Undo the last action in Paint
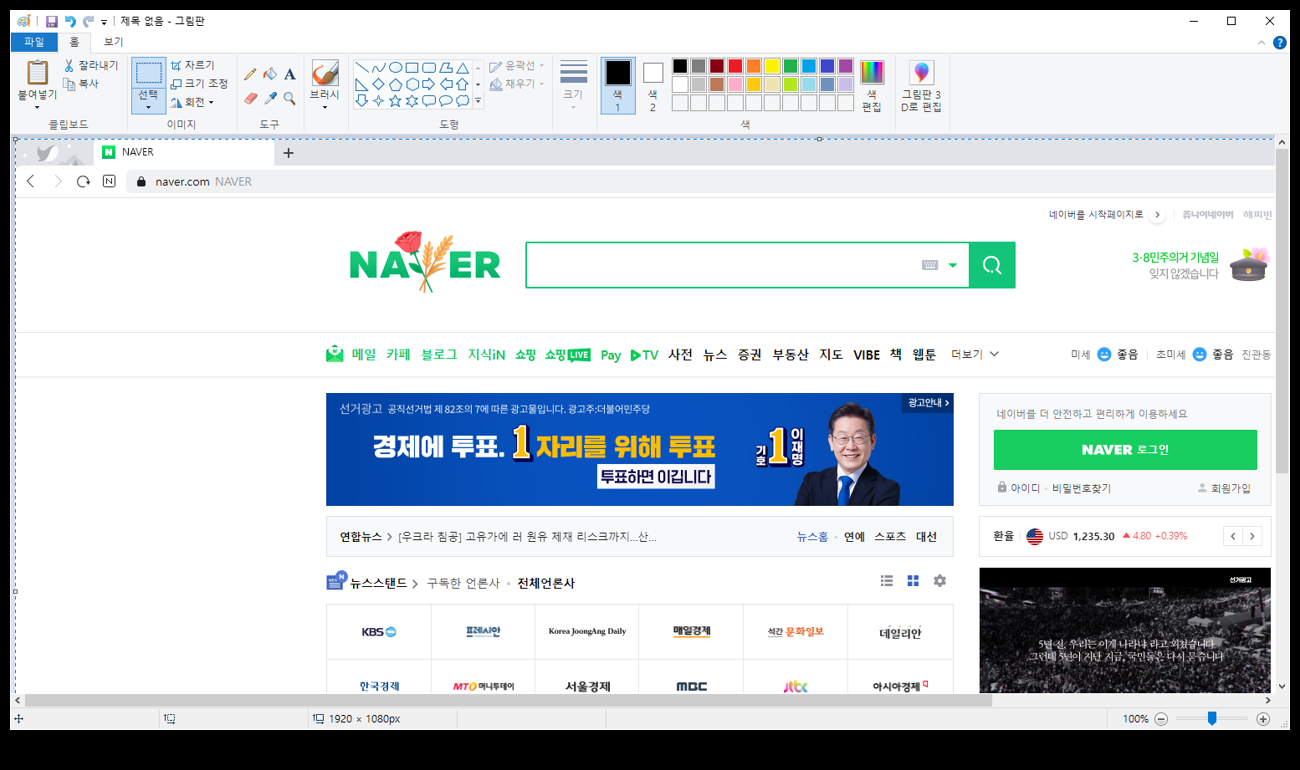Screen dimensions: 1300x770 coord(70,21)
